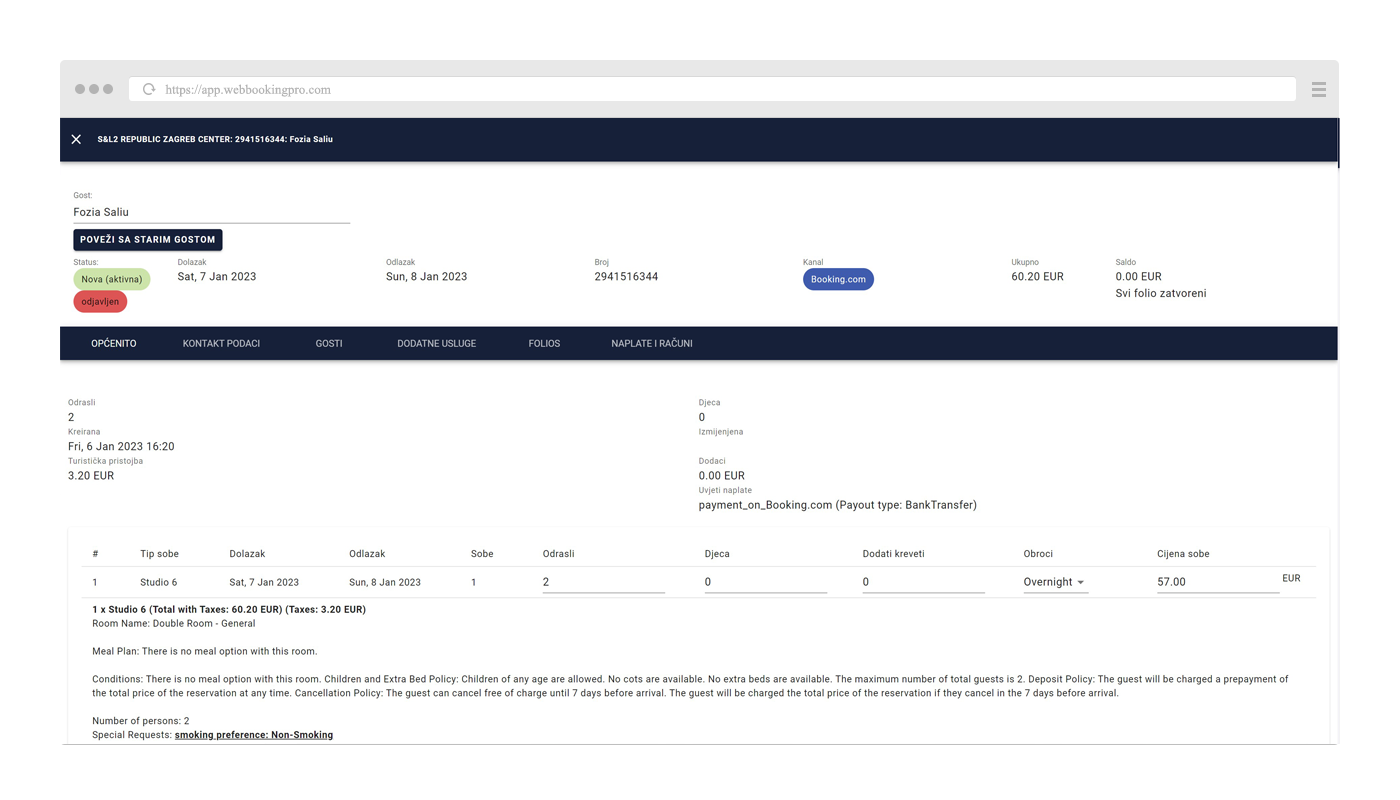Viewport: 1400px width, 800px height.
Task: Open the browser hamburger menu
Action: pos(1318,89)
